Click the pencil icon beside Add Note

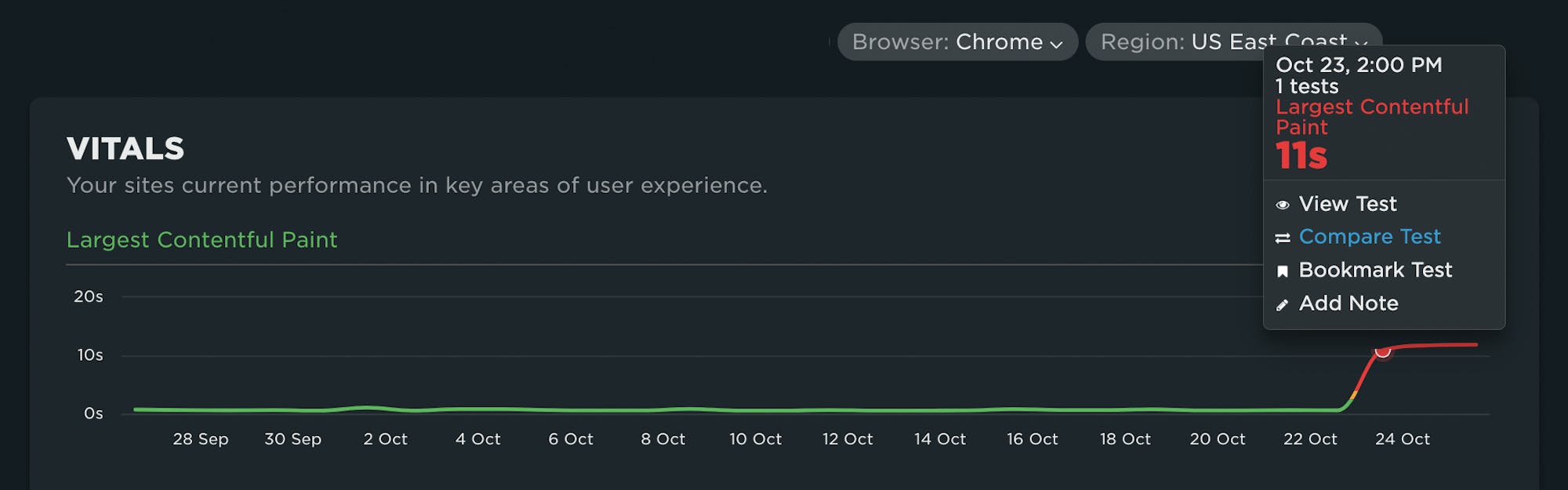click(x=1283, y=305)
